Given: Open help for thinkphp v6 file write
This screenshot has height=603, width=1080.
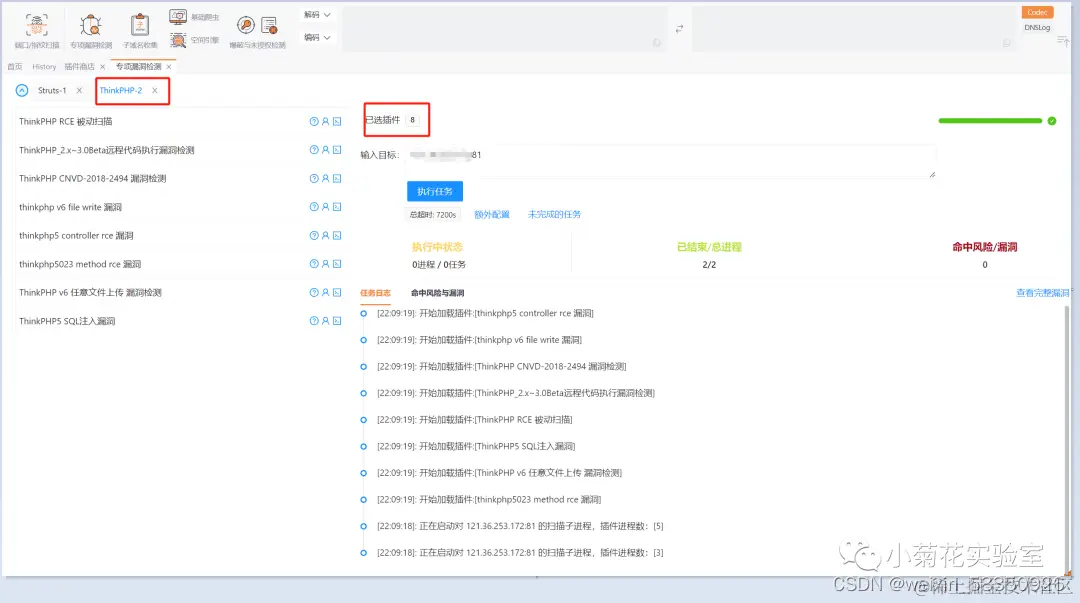Looking at the screenshot, I should coord(314,207).
